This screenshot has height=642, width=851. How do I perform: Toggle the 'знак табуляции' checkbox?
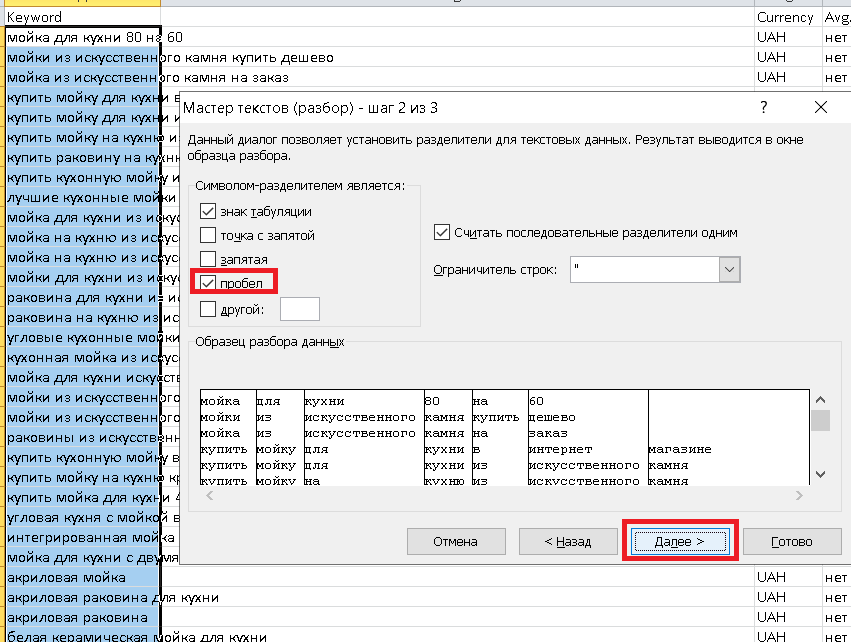click(208, 211)
